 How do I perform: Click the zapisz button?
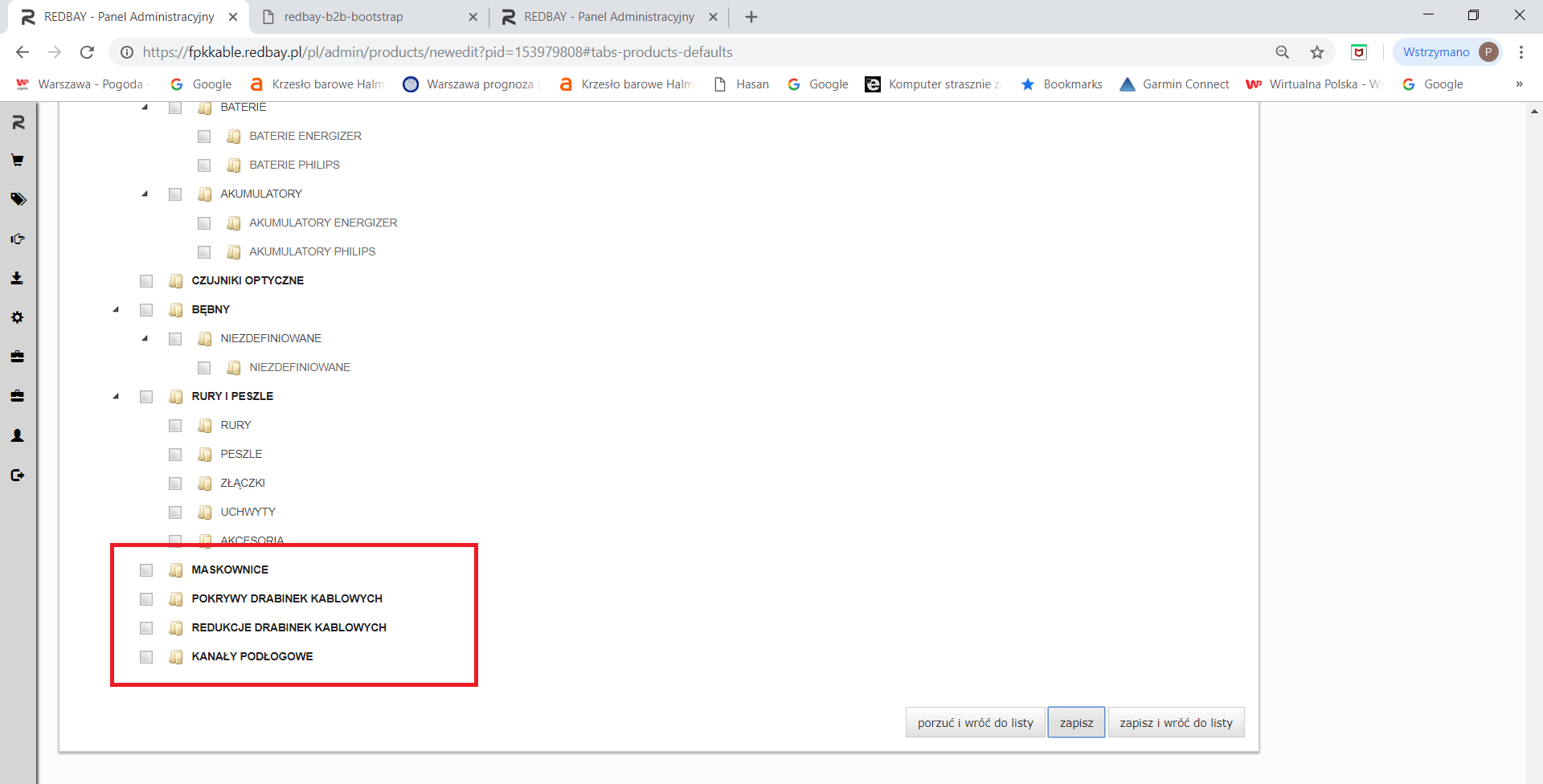pyautogui.click(x=1076, y=723)
